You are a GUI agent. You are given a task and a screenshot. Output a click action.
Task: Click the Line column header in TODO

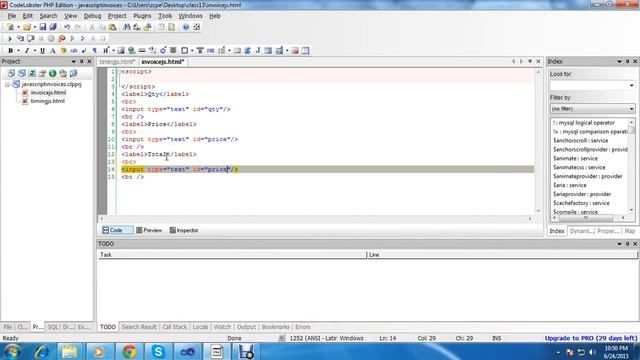click(502, 255)
